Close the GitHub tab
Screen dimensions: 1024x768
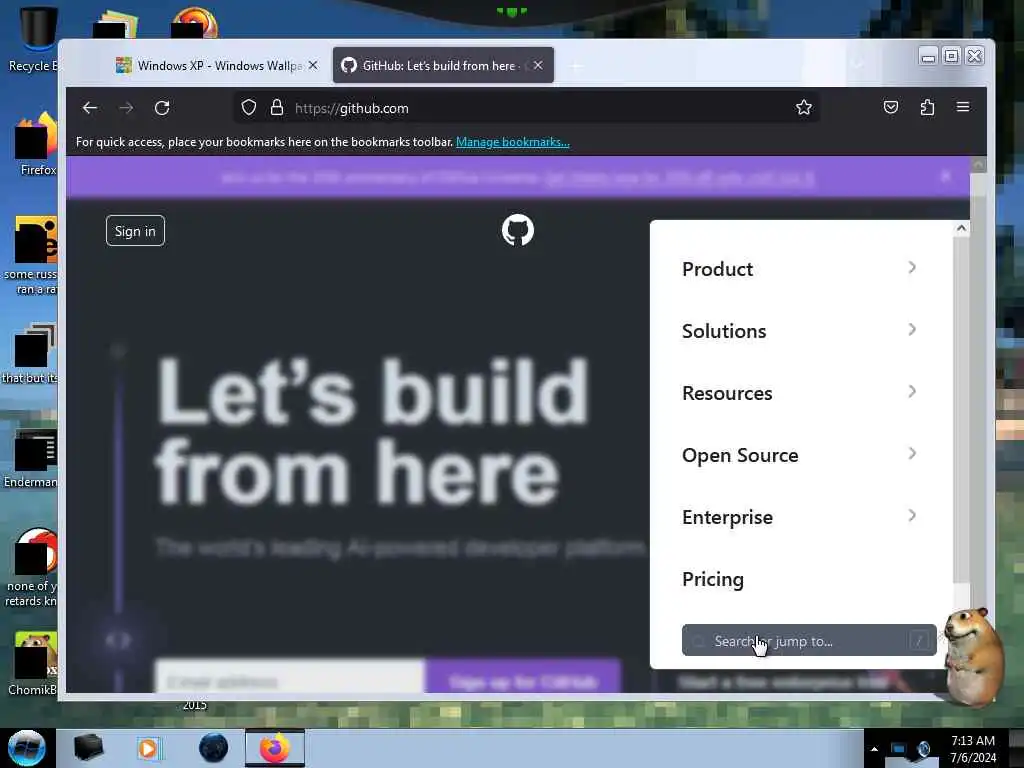click(537, 65)
